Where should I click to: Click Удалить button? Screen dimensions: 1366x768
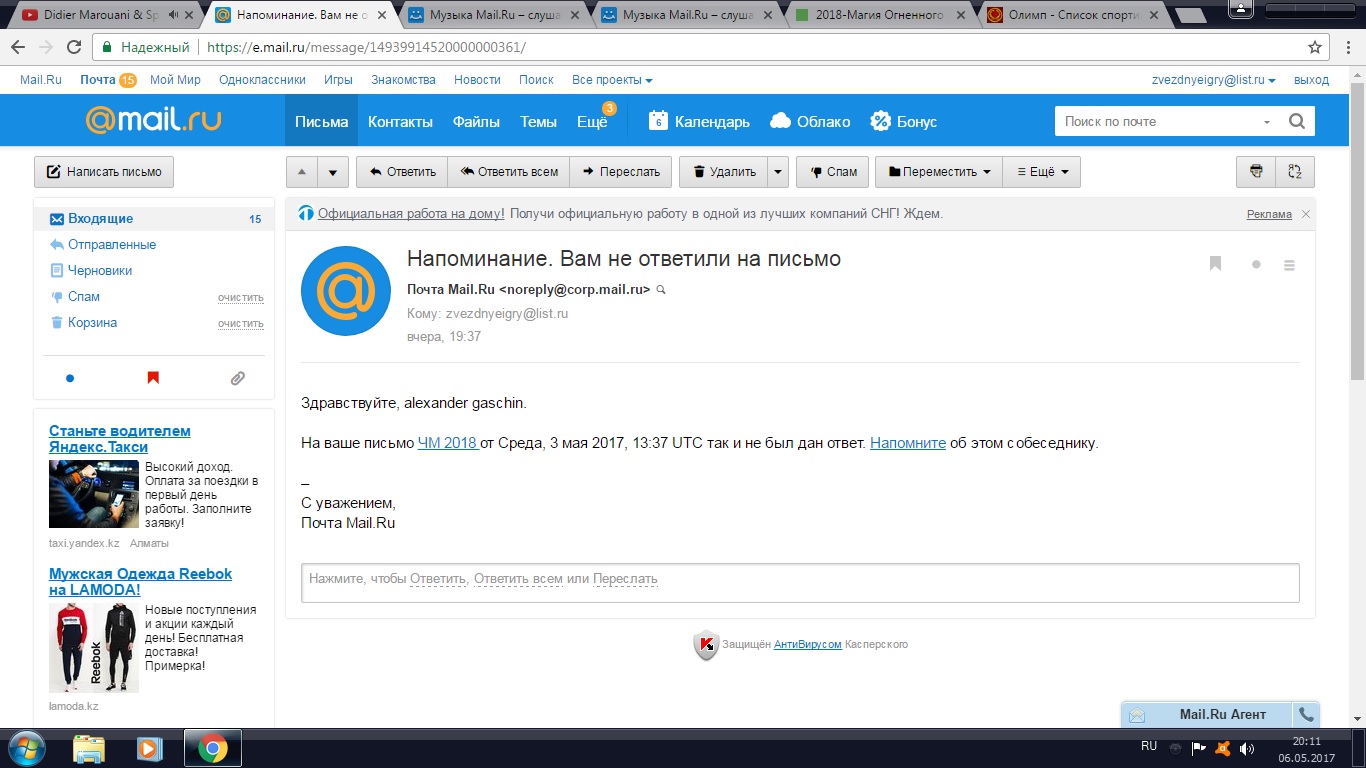coord(723,172)
